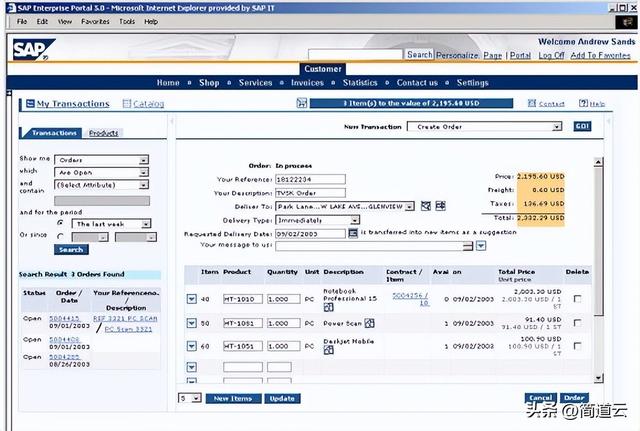
Task: Open contract 5004256 link
Action: [410, 299]
